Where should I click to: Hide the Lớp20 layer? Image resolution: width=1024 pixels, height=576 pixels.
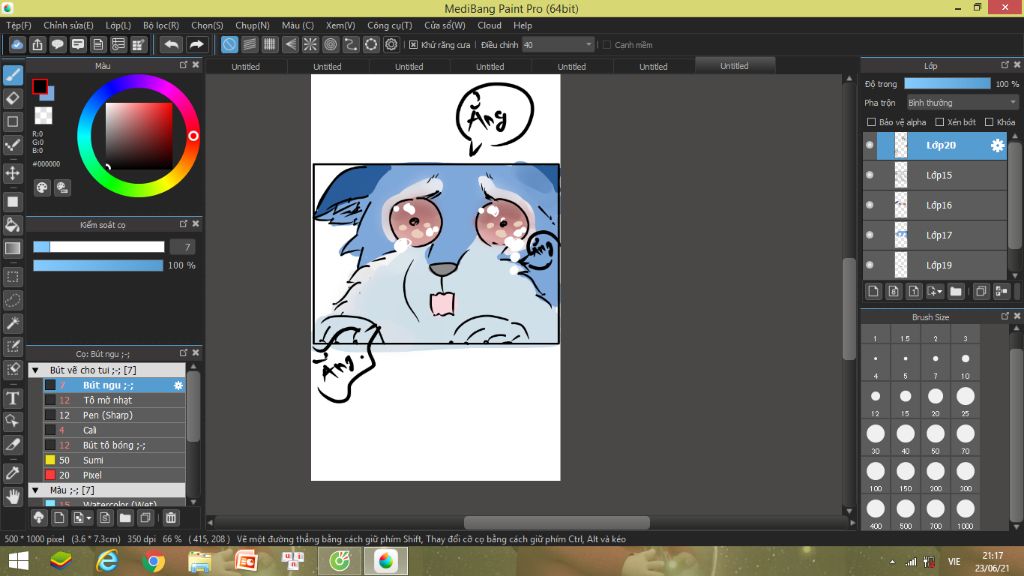[869, 145]
